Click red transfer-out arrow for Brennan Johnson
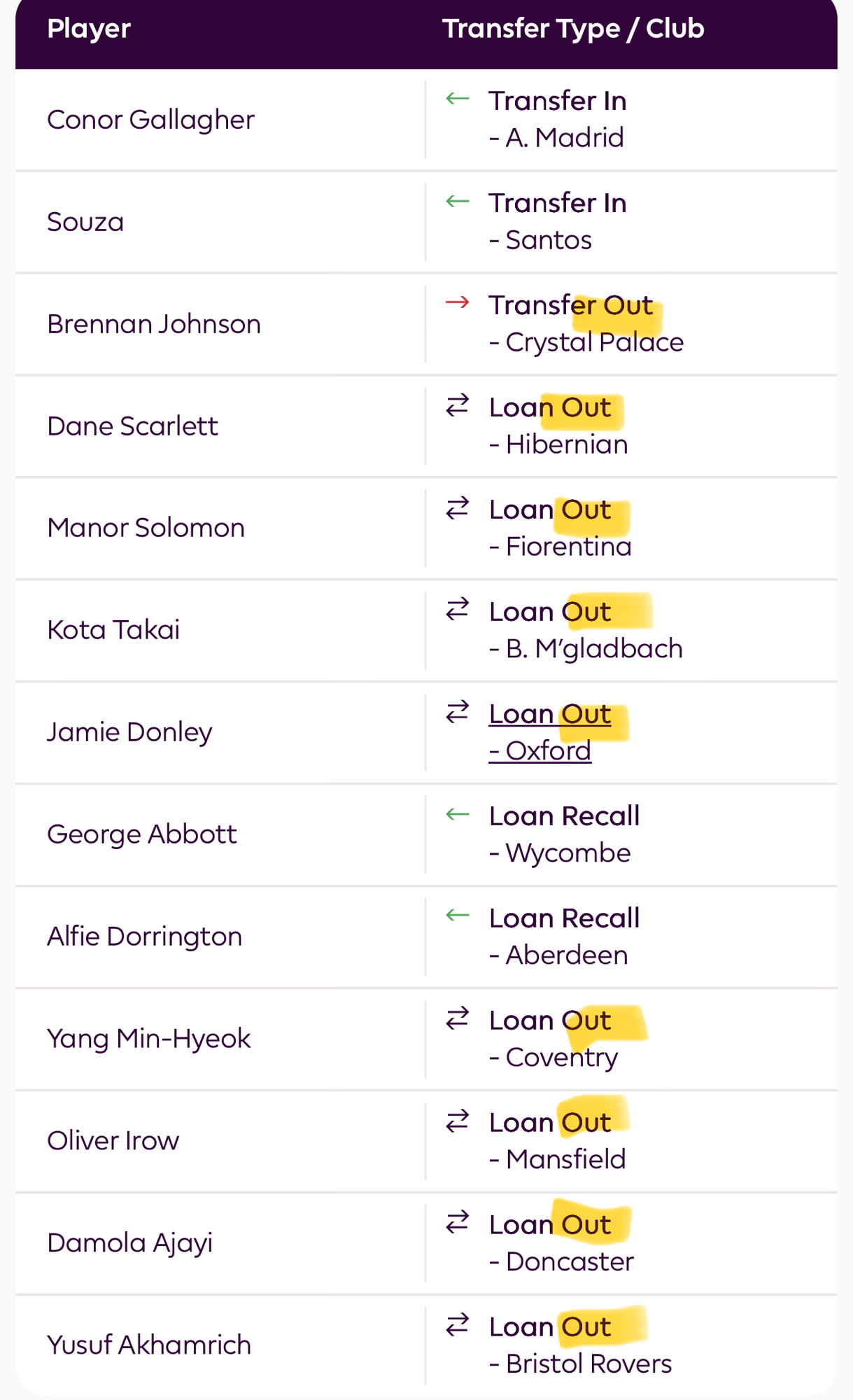Image resolution: width=853 pixels, height=1400 pixels. pos(458,302)
